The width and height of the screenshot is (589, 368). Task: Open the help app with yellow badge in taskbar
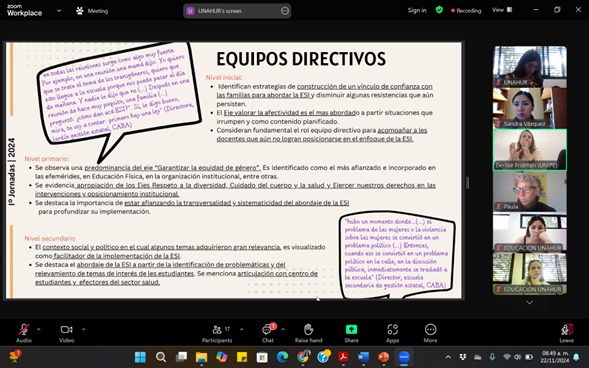coord(323,357)
